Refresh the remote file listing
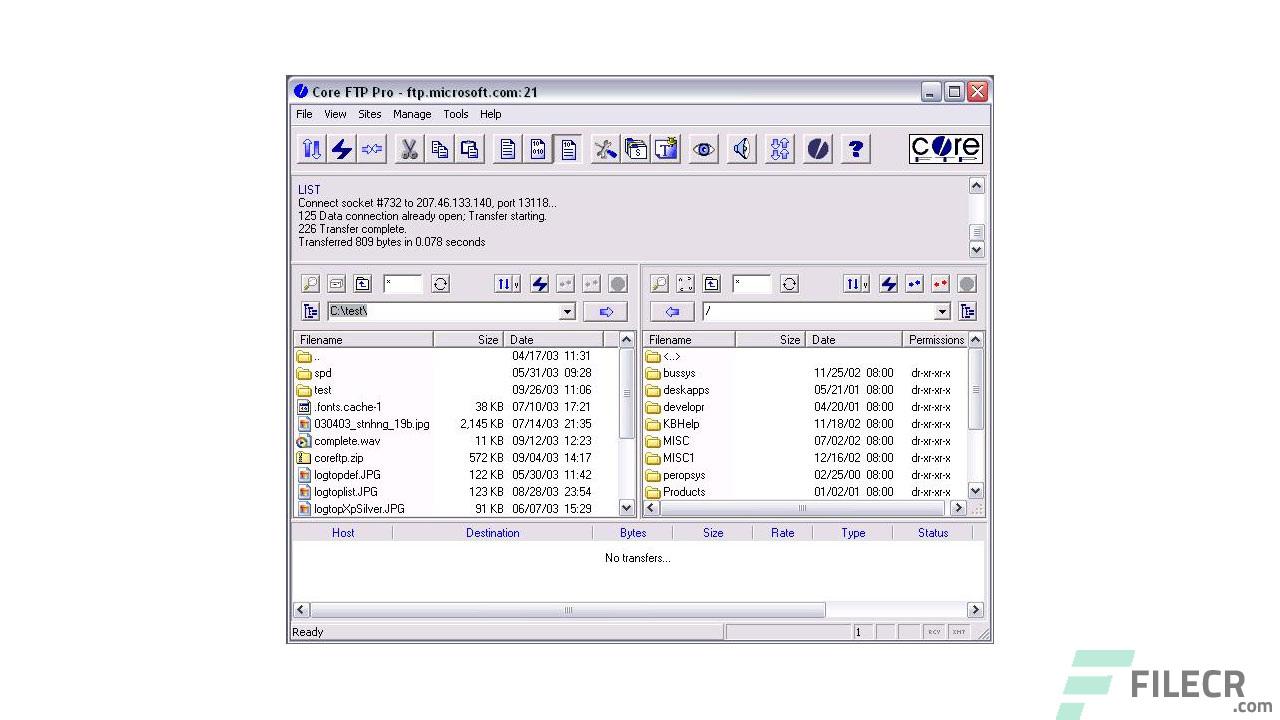This screenshot has height=720, width=1280. click(x=789, y=284)
